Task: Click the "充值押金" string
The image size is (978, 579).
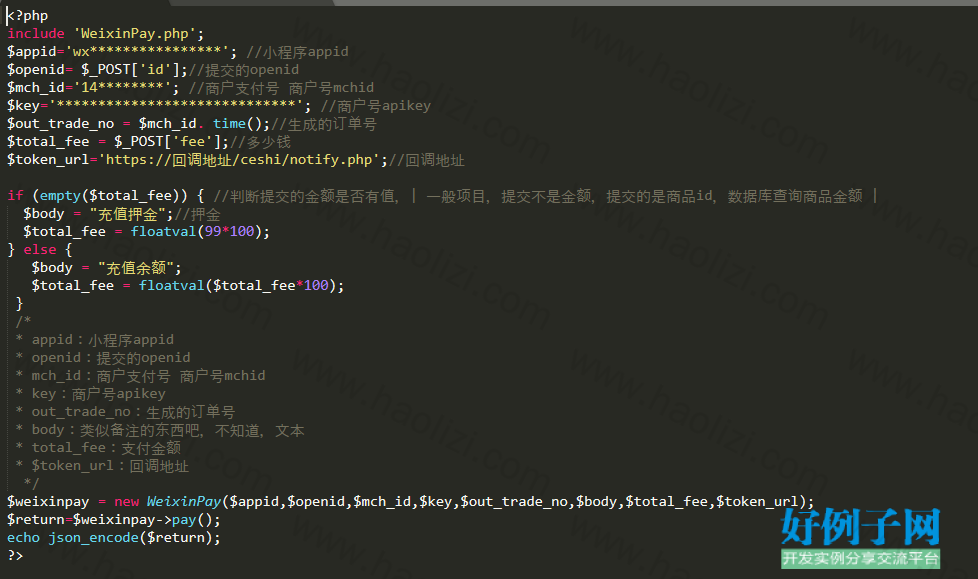Action: (x=127, y=214)
